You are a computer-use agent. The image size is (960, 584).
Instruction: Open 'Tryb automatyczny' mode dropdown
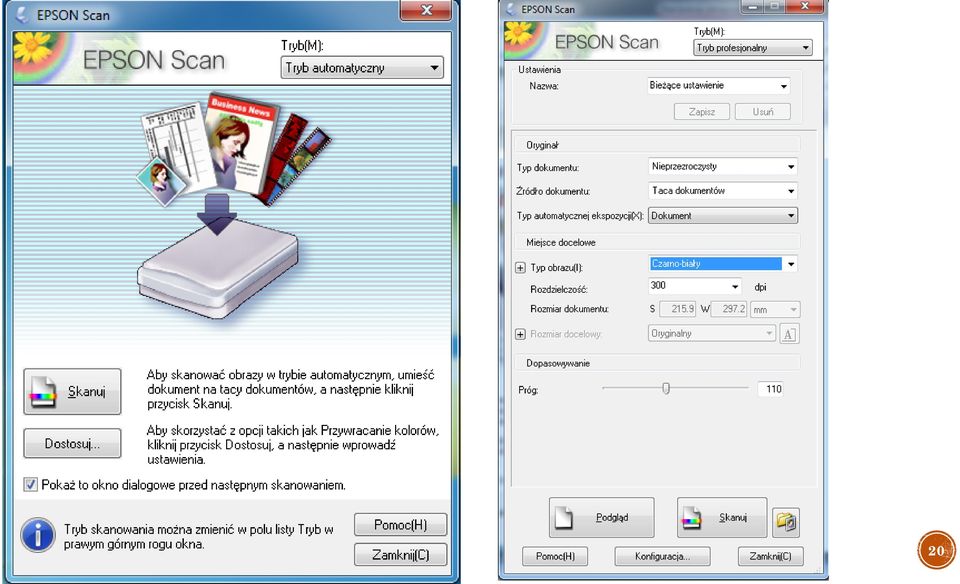[362, 67]
